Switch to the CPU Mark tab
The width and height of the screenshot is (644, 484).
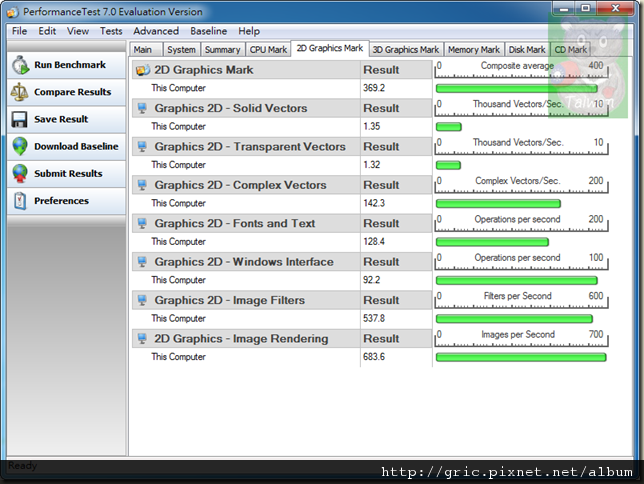268,50
